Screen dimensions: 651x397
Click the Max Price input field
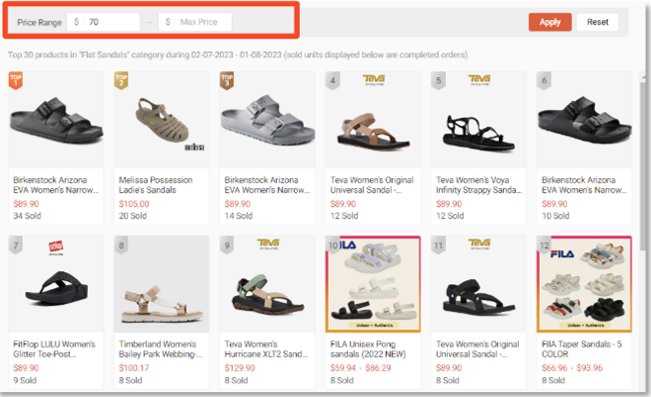[x=195, y=22]
